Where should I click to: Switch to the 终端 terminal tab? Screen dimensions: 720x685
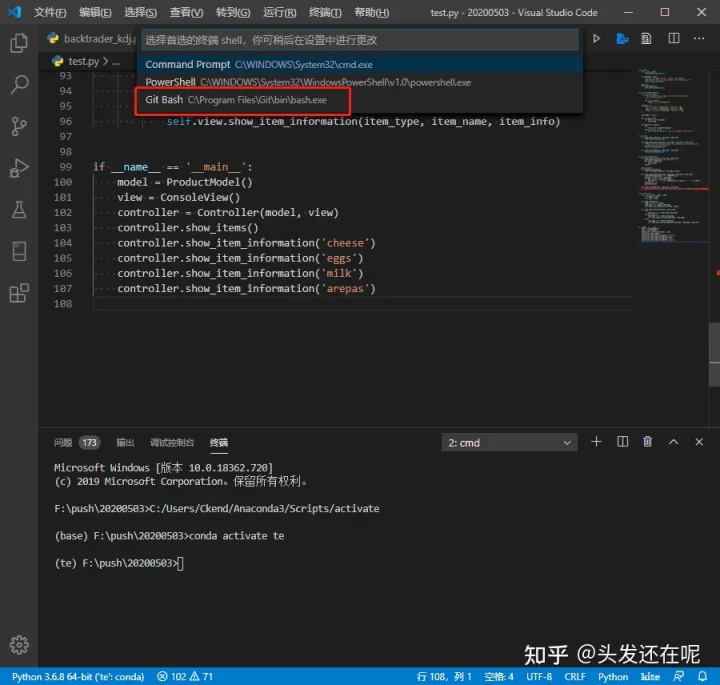[219, 442]
